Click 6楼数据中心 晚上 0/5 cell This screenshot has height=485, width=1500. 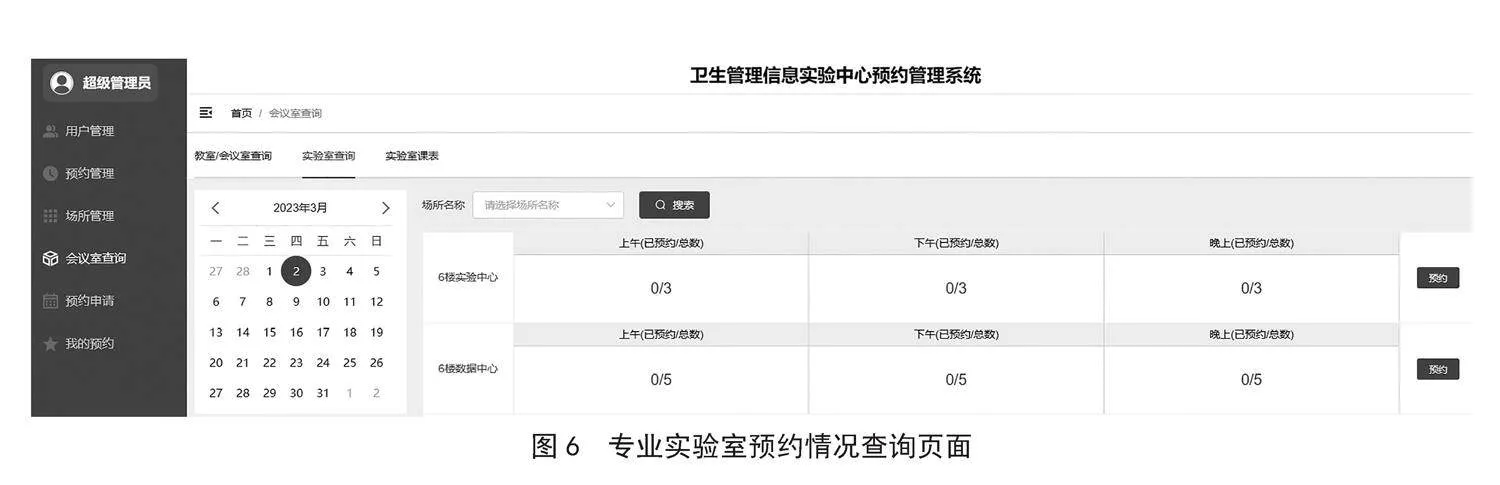pos(1251,379)
